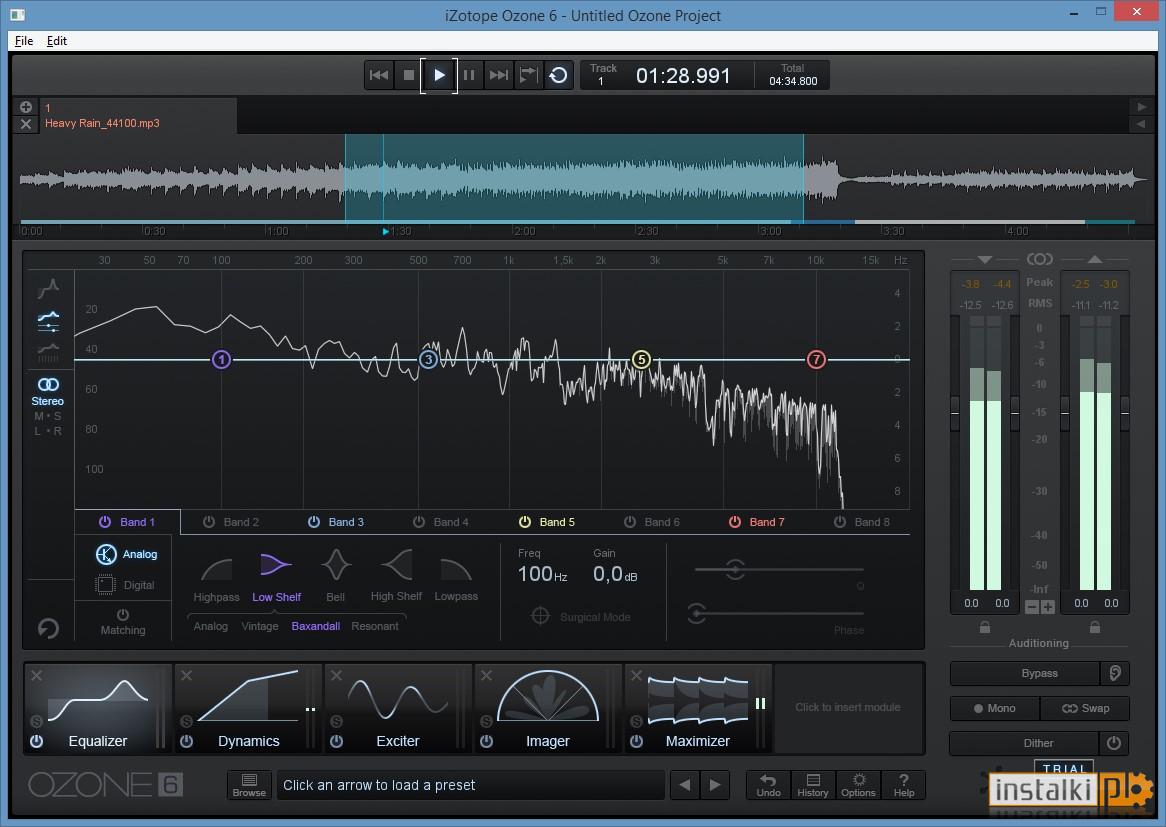Image resolution: width=1166 pixels, height=827 pixels.
Task: Swap left and right channels
Action: (1085, 709)
